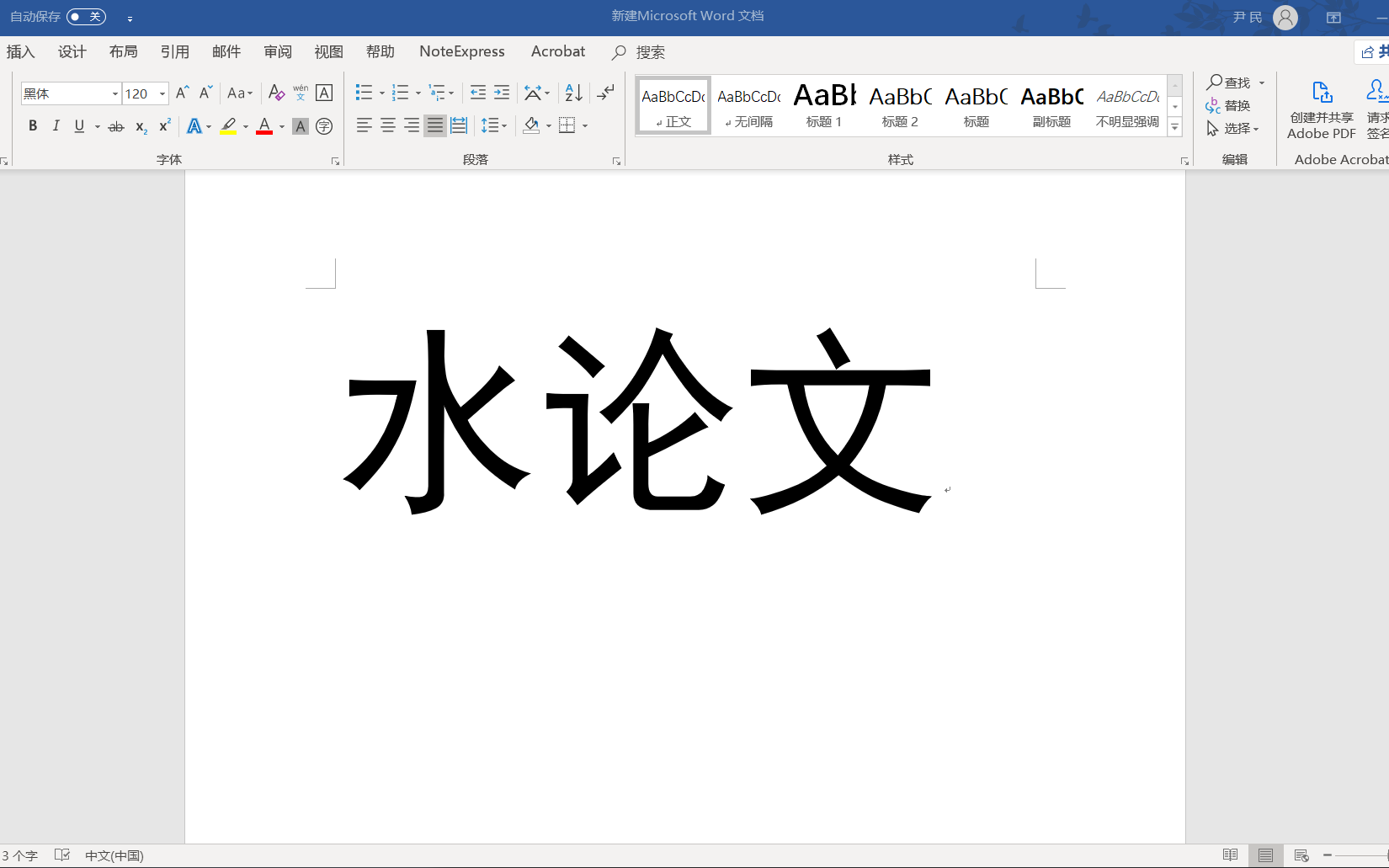The height and width of the screenshot is (868, 1389).
Task: Toggle character shading
Action: tap(300, 126)
